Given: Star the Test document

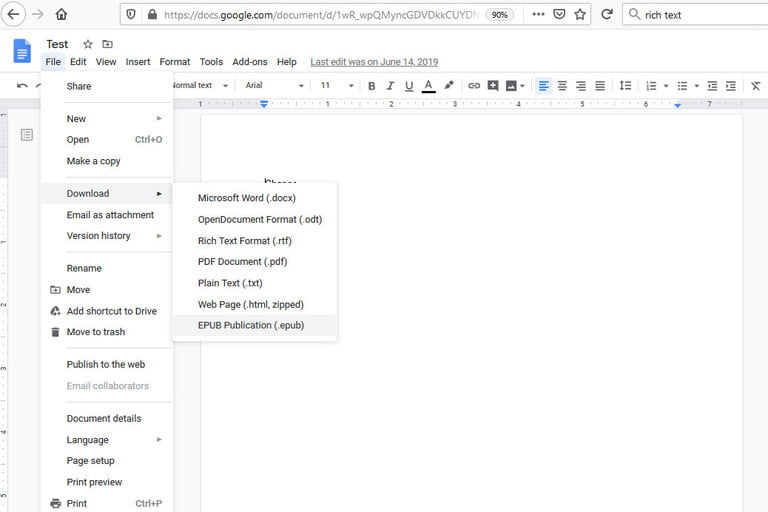Looking at the screenshot, I should [x=88, y=44].
